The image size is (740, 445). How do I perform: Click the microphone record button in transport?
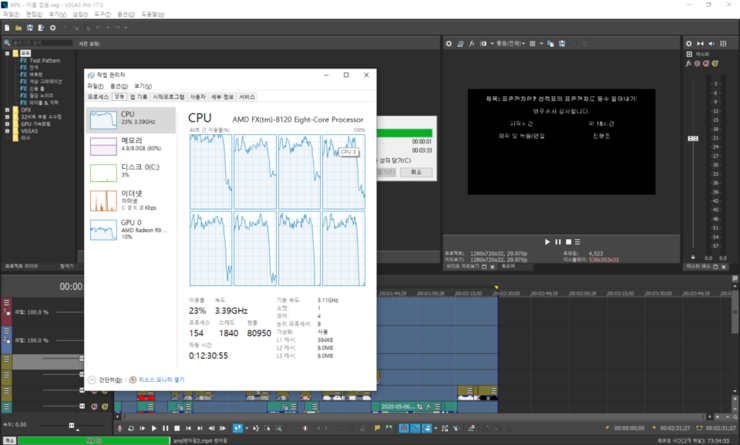click(120, 428)
